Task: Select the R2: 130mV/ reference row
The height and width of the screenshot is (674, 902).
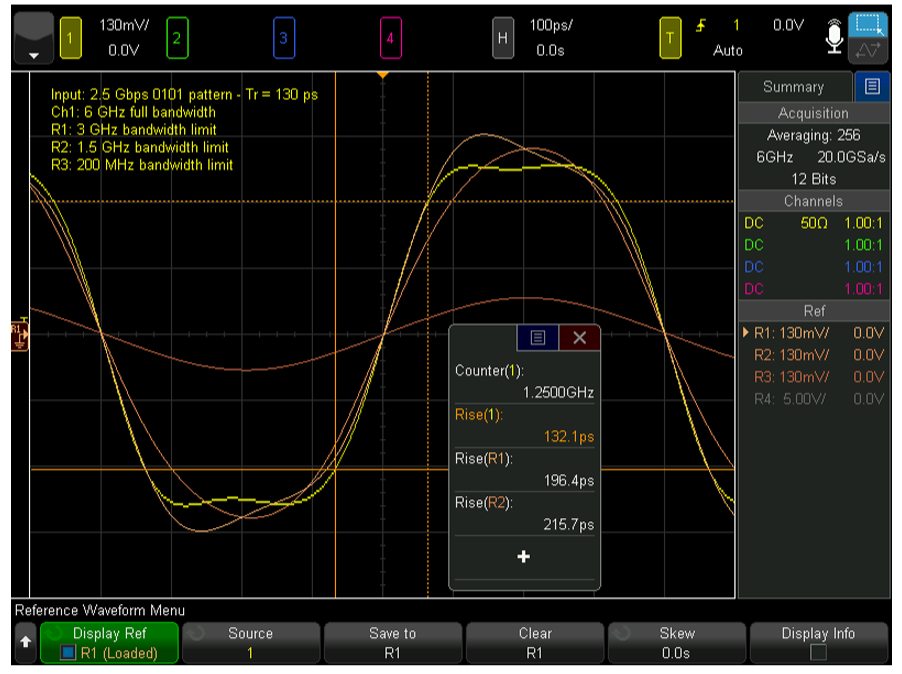Action: (x=814, y=355)
